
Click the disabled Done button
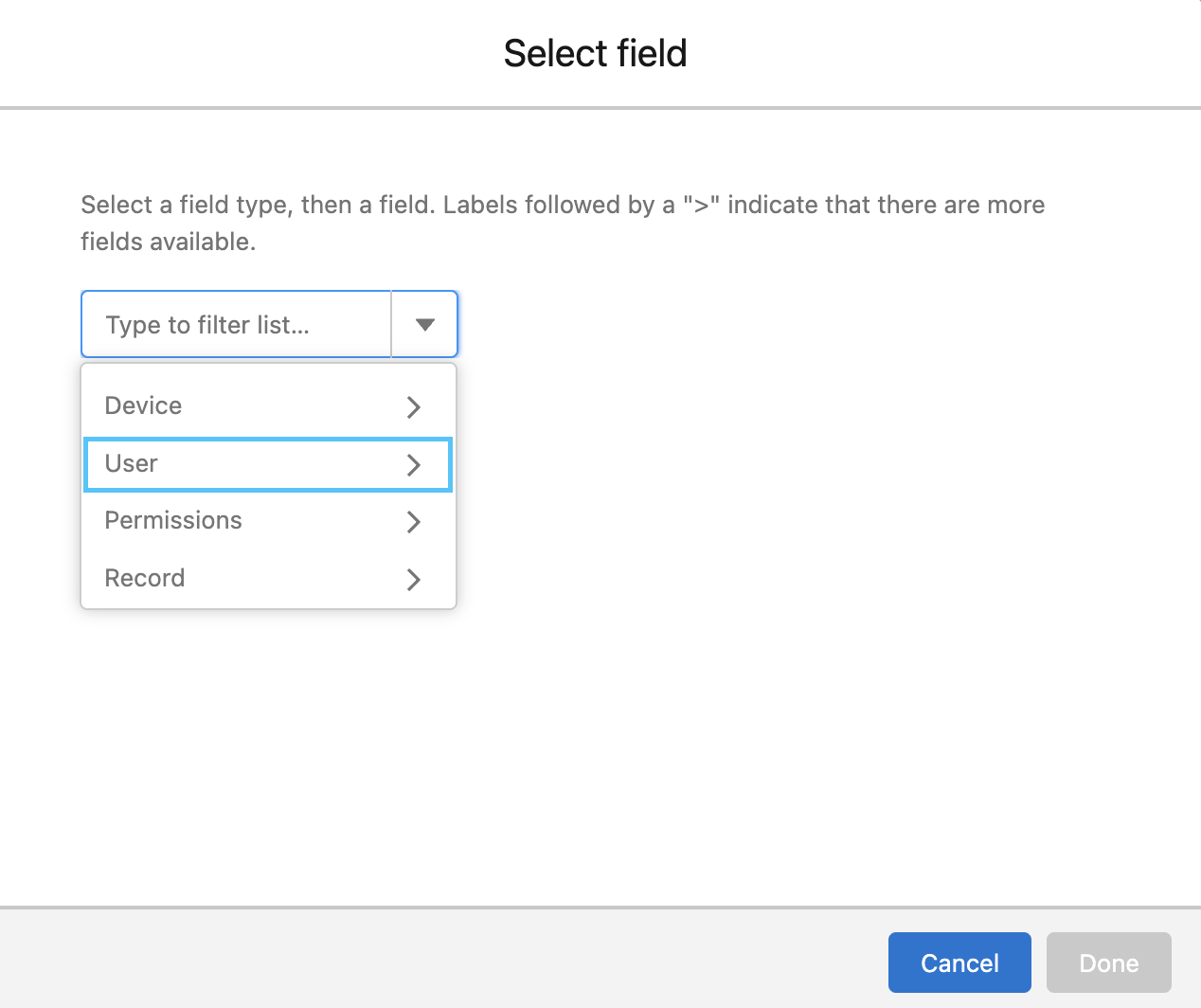pyautogui.click(x=1108, y=963)
